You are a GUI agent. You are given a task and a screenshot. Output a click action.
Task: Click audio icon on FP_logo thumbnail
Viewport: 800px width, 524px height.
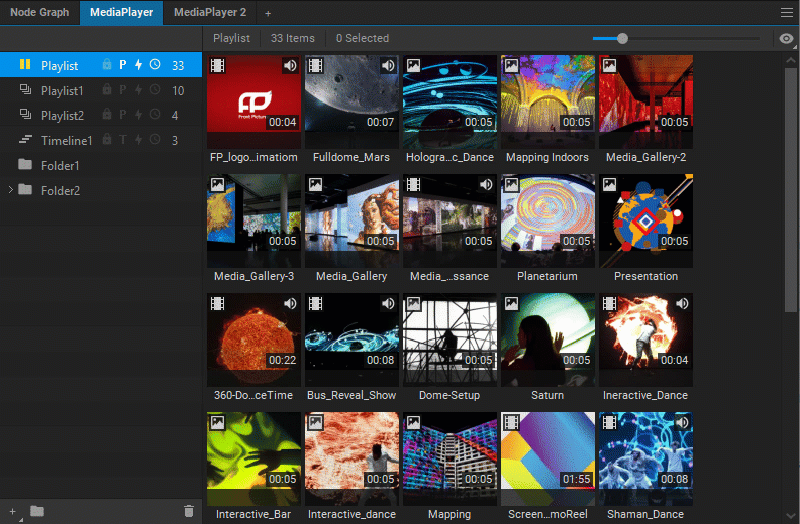tap(290, 65)
